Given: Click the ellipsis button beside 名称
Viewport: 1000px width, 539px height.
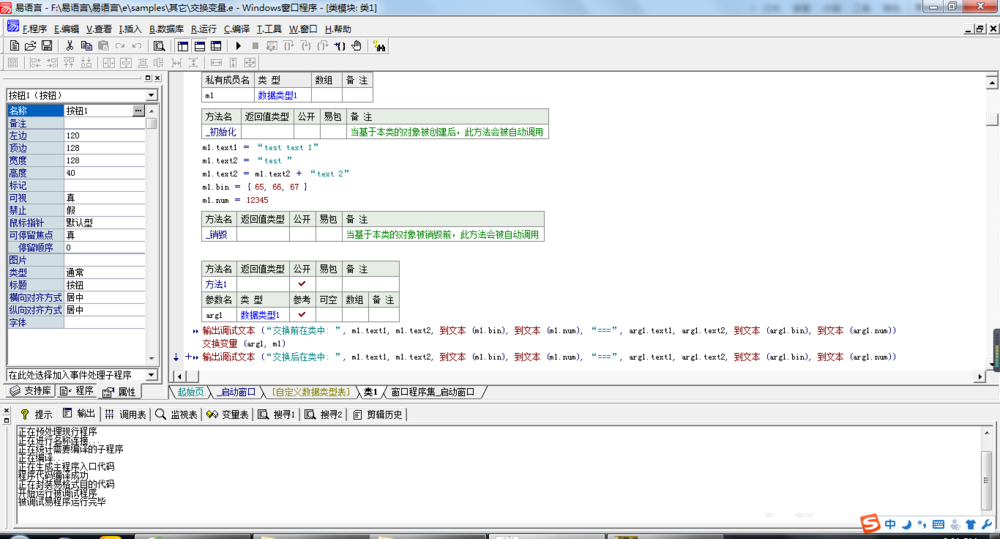Looking at the screenshot, I should [138, 110].
